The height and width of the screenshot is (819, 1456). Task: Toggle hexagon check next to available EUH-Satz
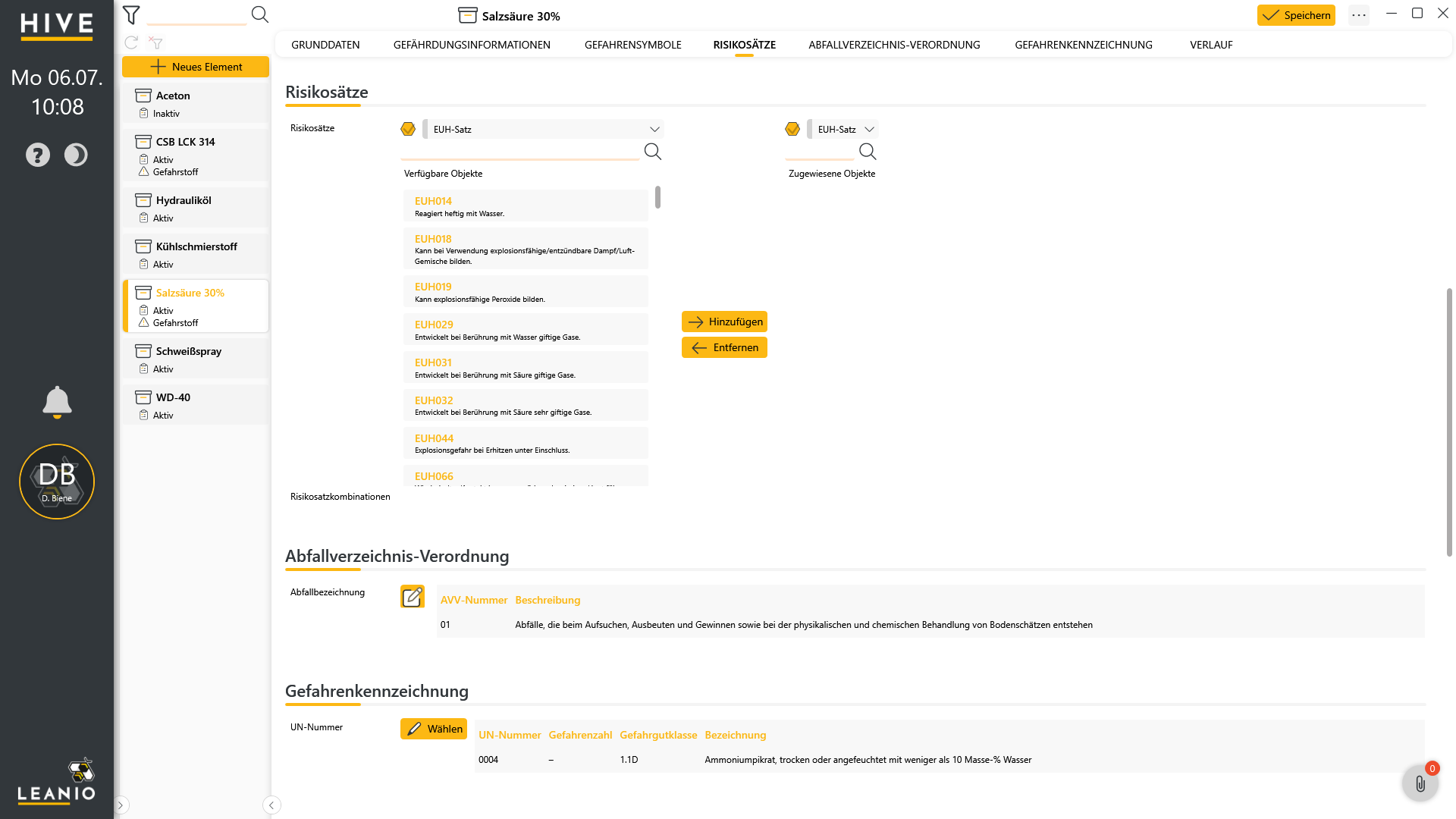tap(408, 129)
